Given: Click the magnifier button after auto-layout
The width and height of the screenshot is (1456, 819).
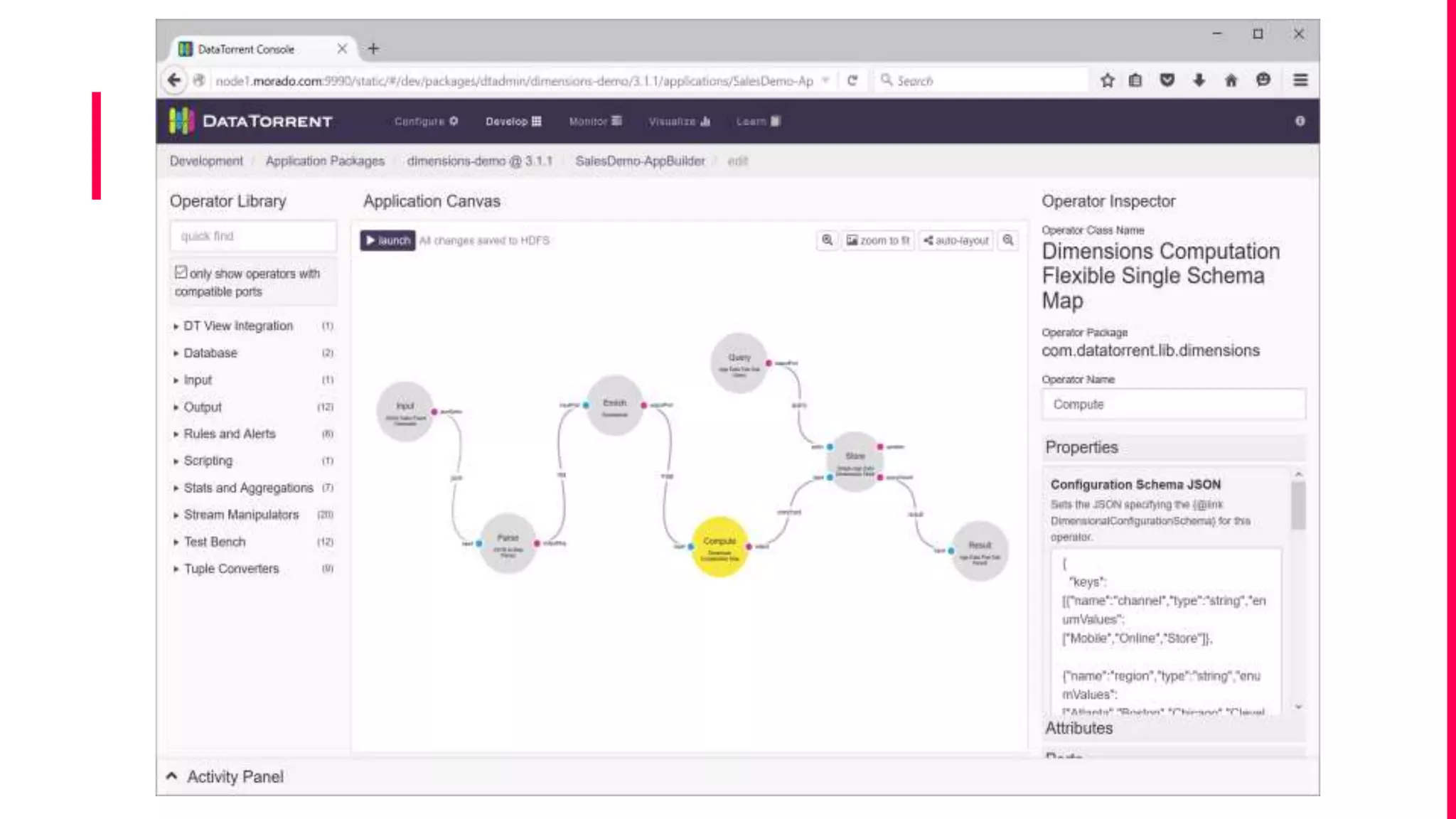Looking at the screenshot, I should pos(1008,240).
